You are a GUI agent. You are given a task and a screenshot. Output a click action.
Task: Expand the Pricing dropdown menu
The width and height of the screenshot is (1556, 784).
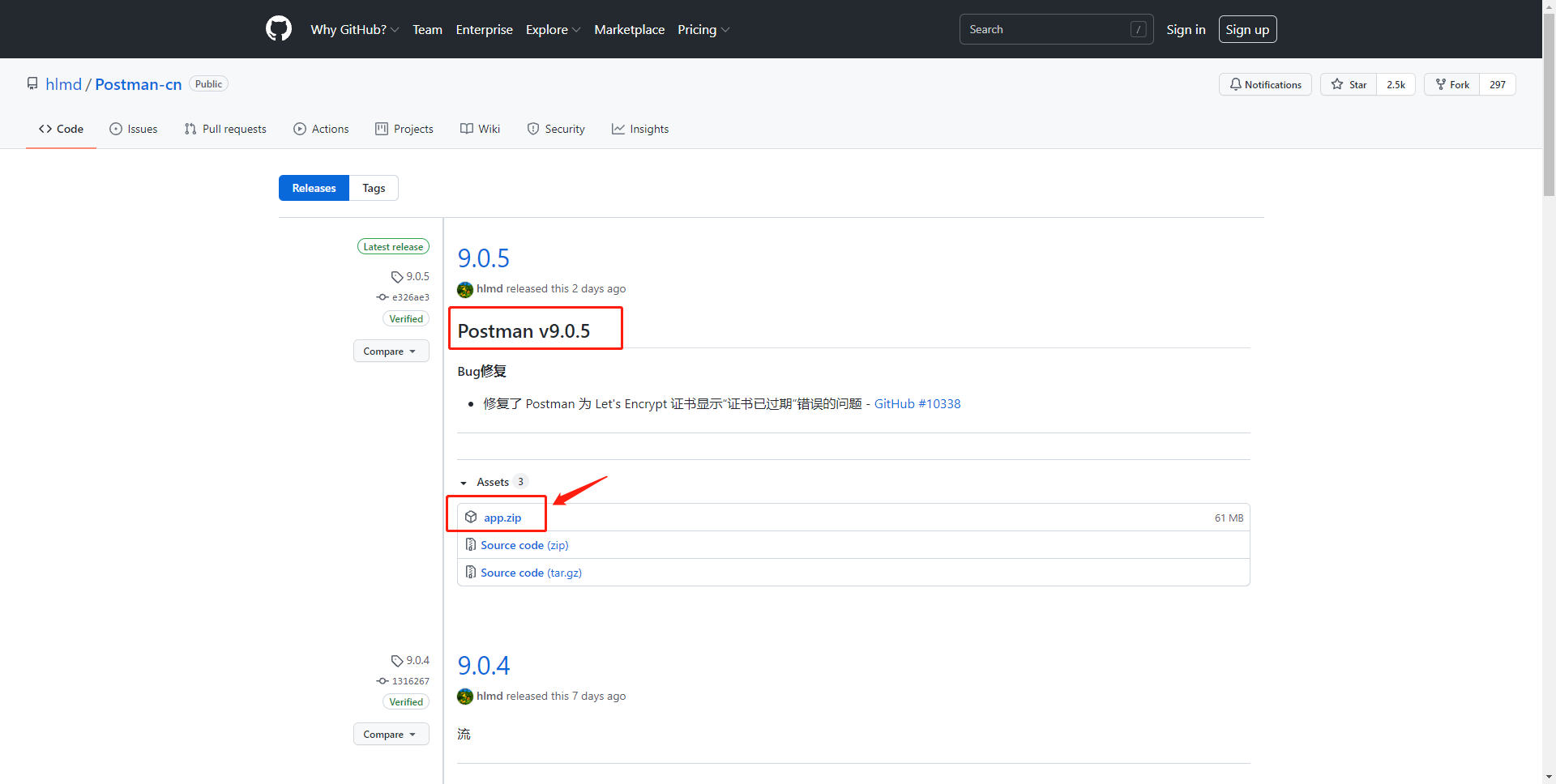point(703,29)
